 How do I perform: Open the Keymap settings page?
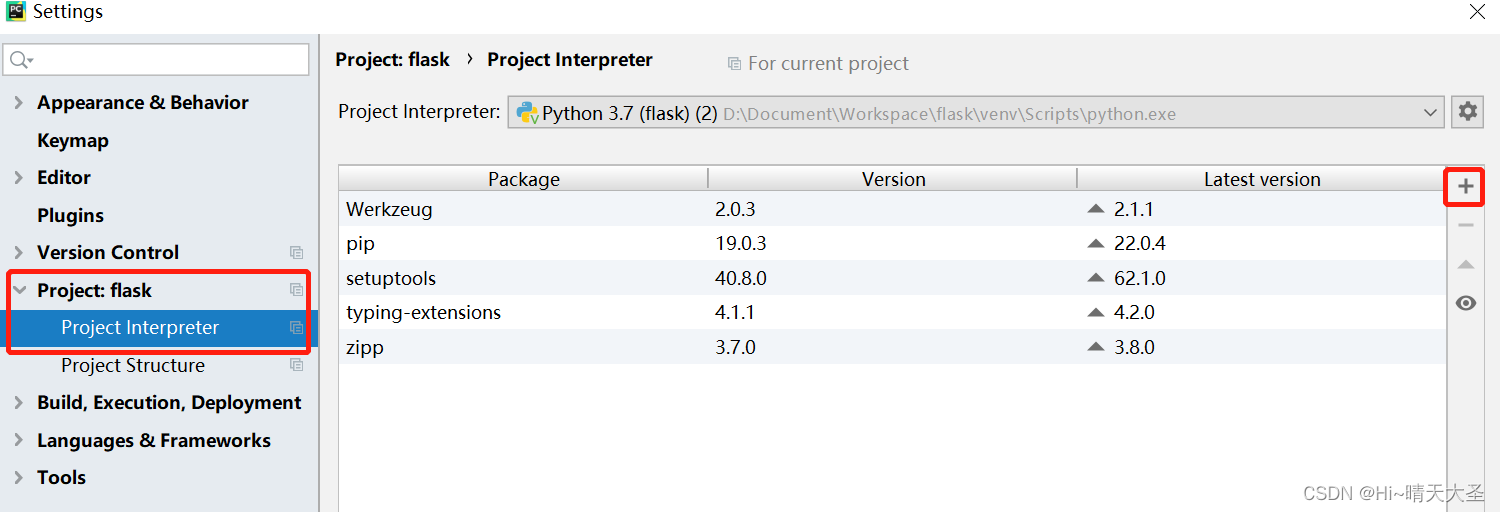click(x=72, y=141)
